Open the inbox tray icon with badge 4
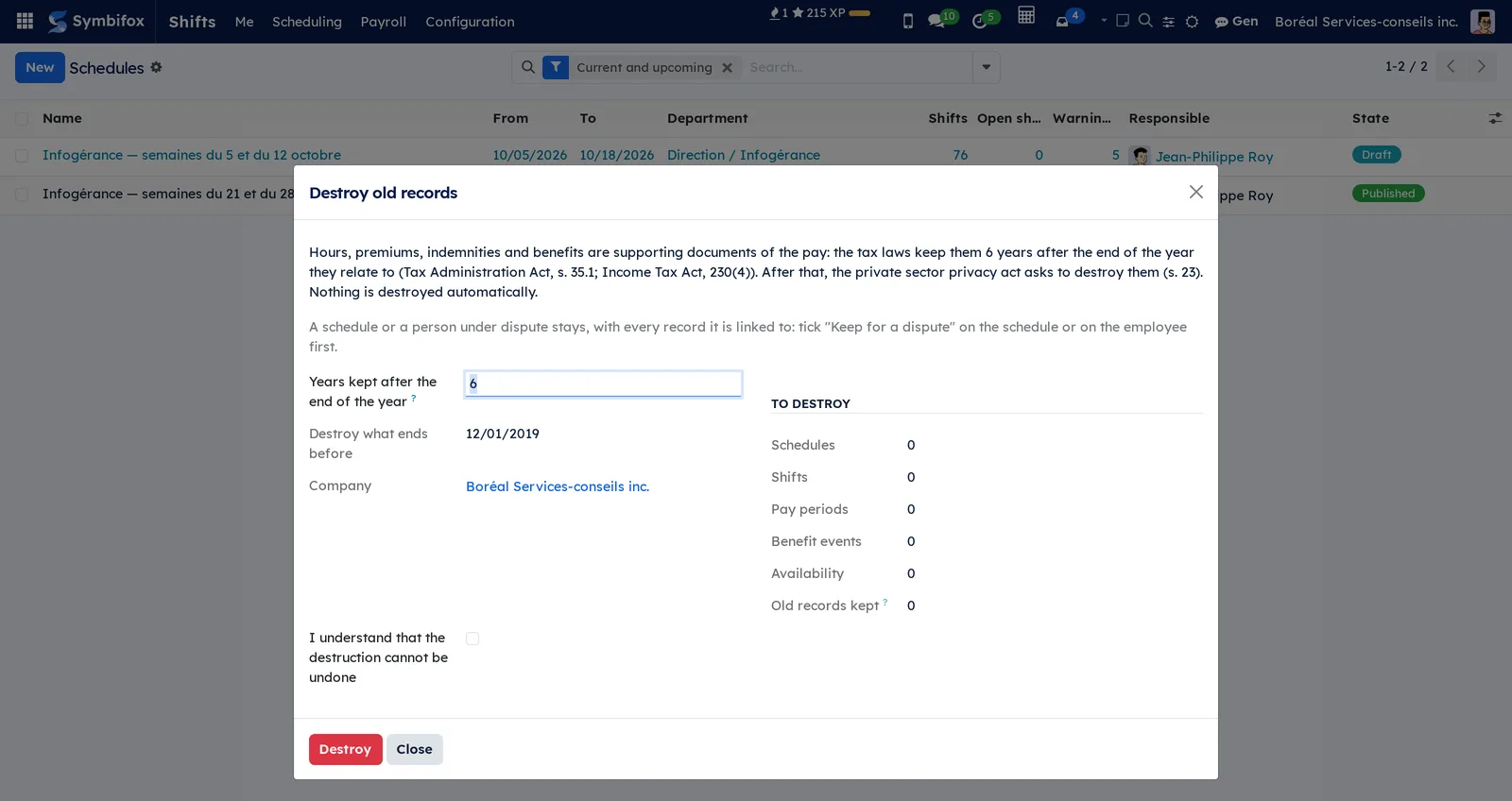 click(x=1069, y=19)
